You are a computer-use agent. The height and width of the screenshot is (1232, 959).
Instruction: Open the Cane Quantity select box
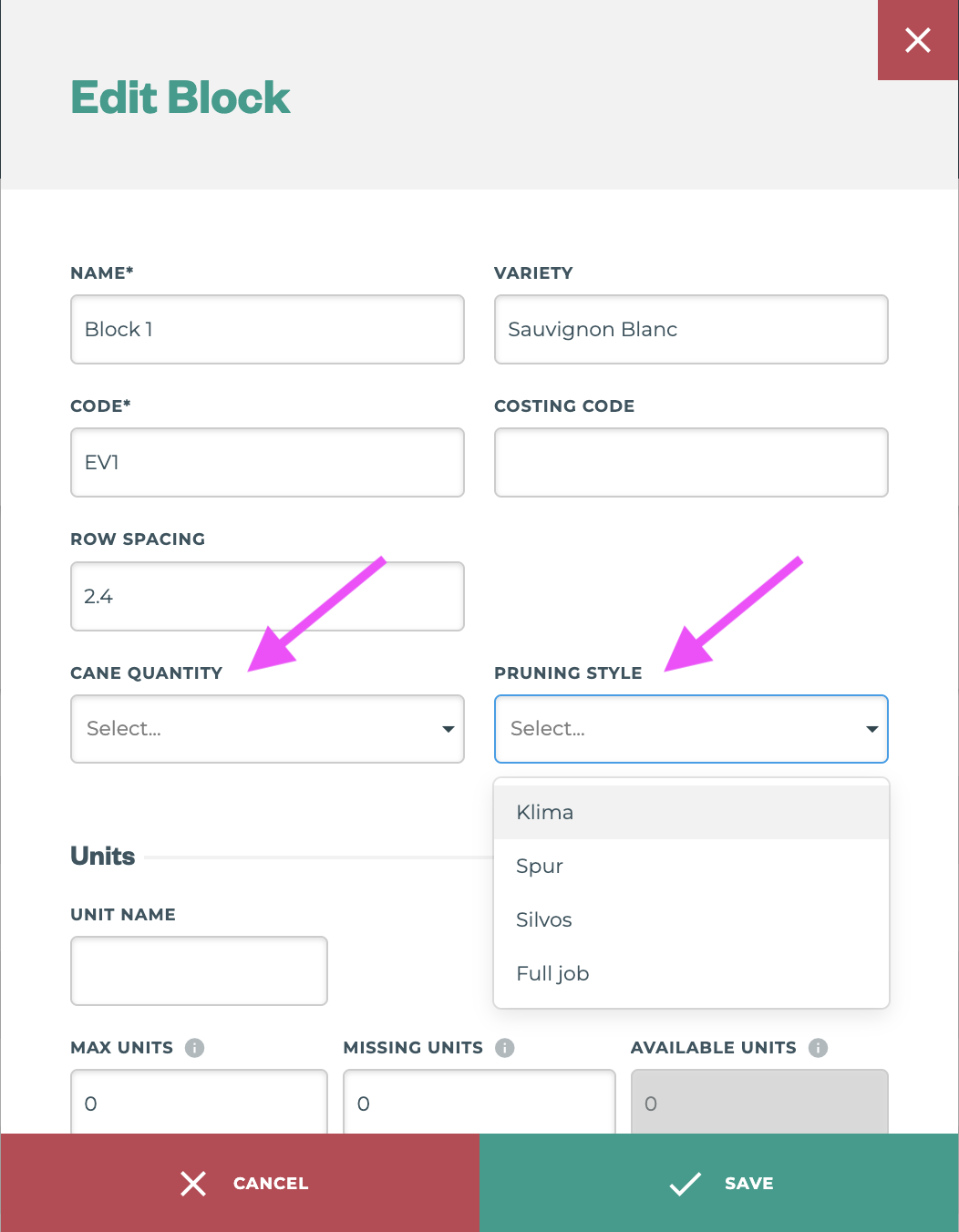click(x=255, y=729)
